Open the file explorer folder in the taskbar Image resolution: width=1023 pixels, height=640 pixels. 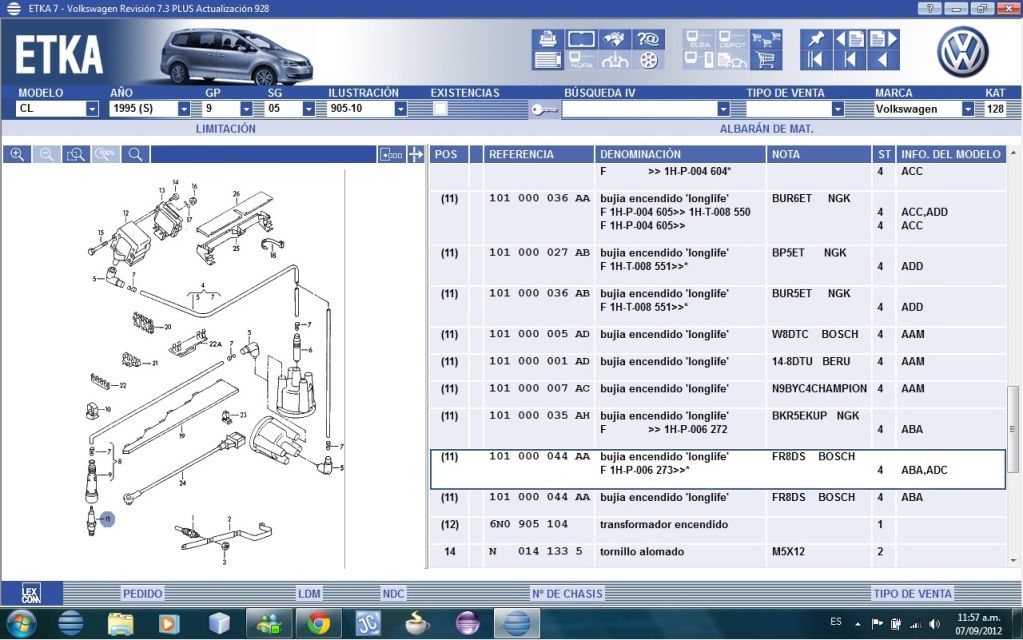coord(120,624)
